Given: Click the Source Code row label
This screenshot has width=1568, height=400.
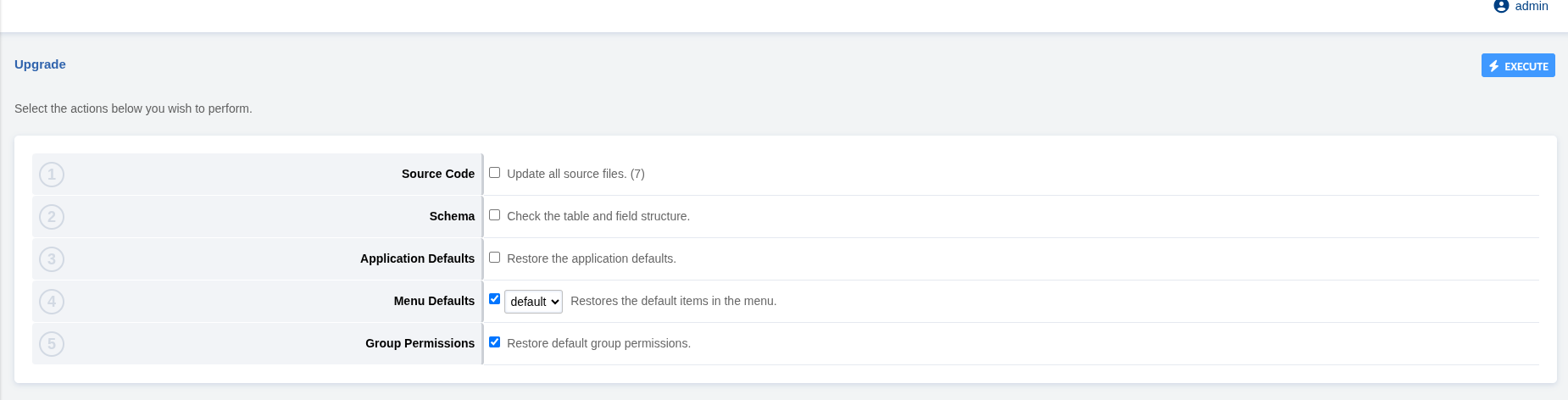Looking at the screenshot, I should click(437, 174).
